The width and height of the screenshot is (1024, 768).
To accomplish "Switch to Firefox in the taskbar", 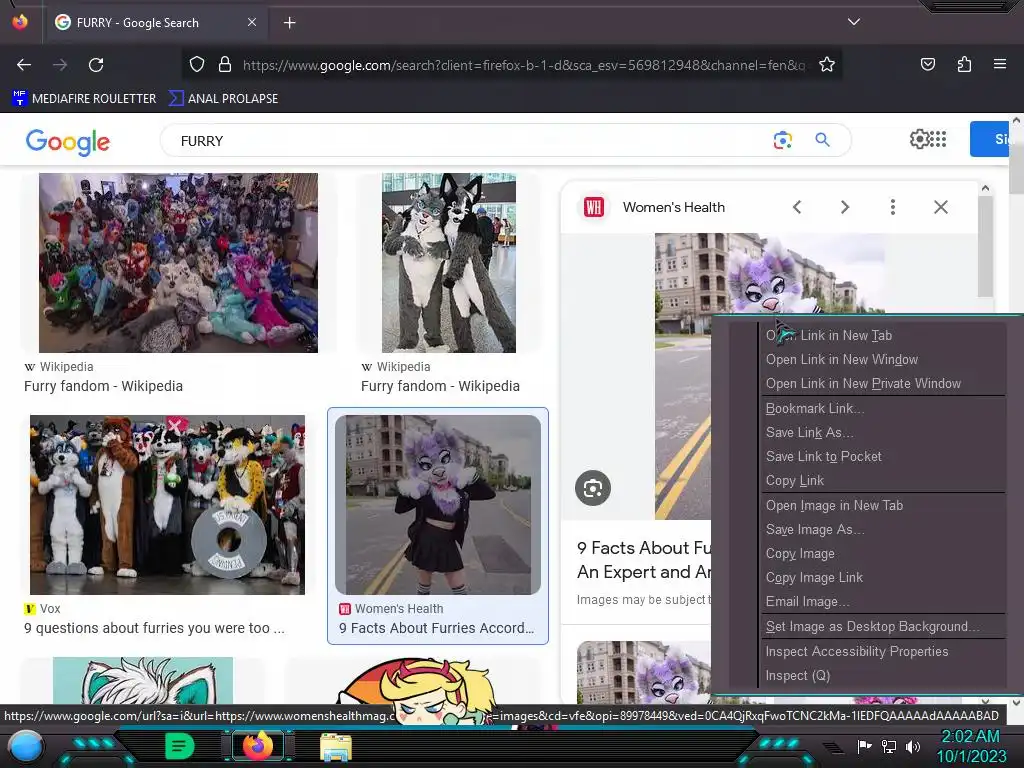I will (x=258, y=746).
